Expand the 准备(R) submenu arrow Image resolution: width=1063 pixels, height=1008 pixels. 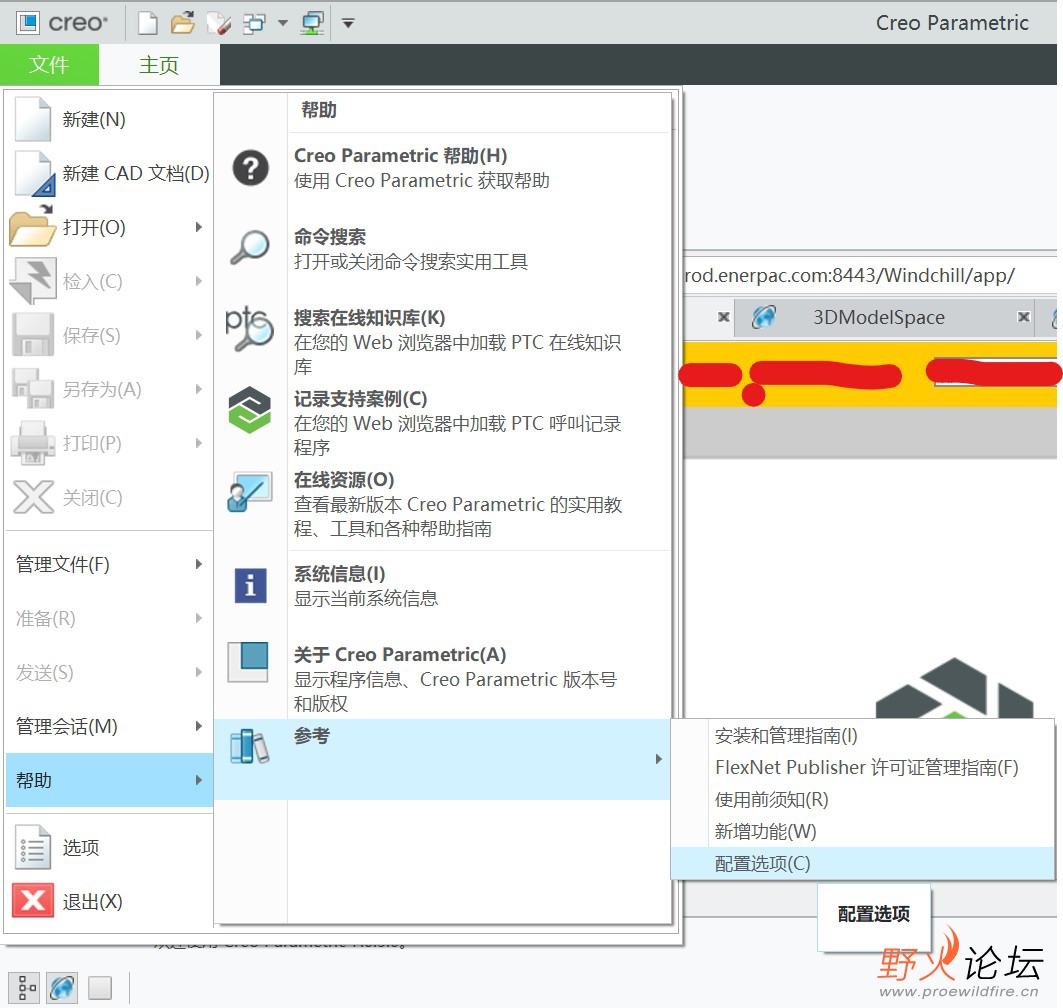pos(199,618)
